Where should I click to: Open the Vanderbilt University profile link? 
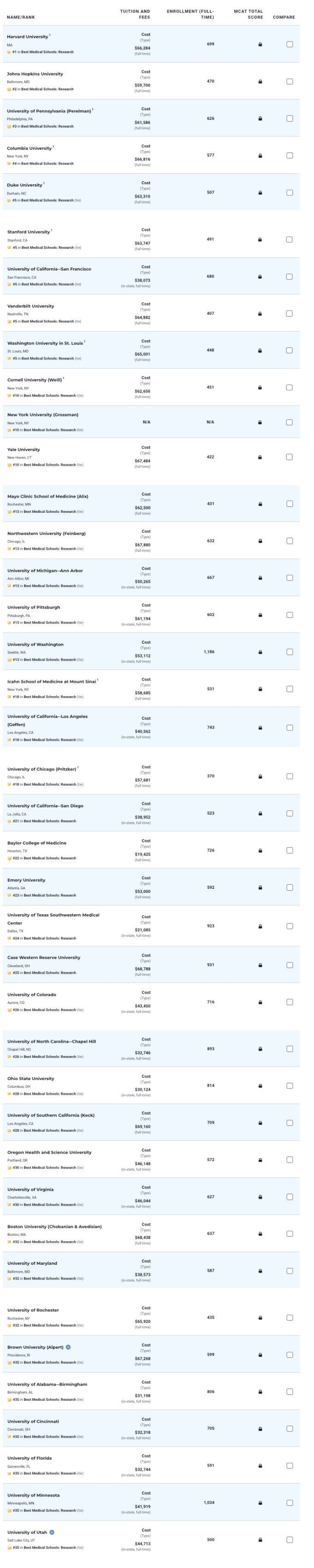pyautogui.click(x=30, y=306)
